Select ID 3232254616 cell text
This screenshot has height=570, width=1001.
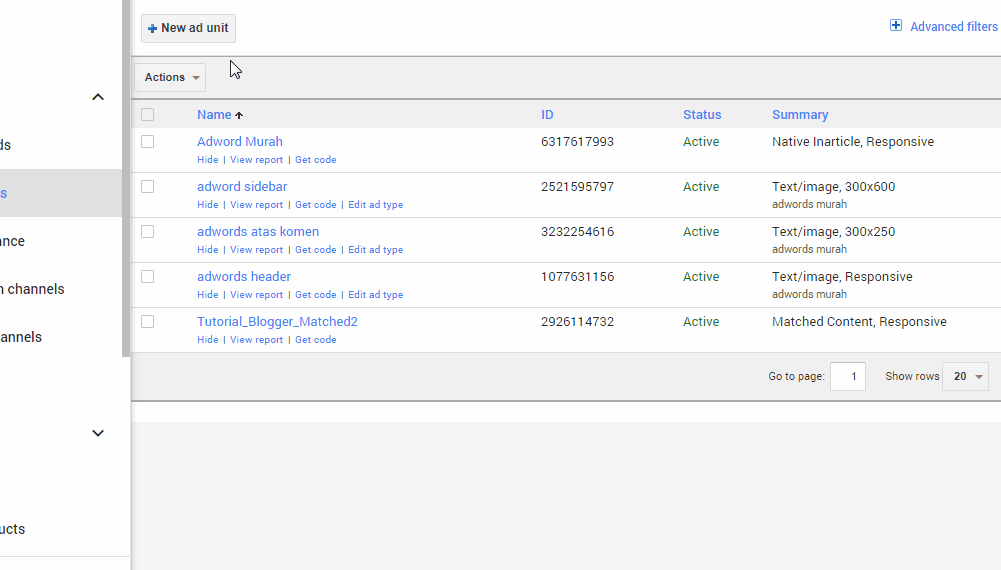pos(577,232)
